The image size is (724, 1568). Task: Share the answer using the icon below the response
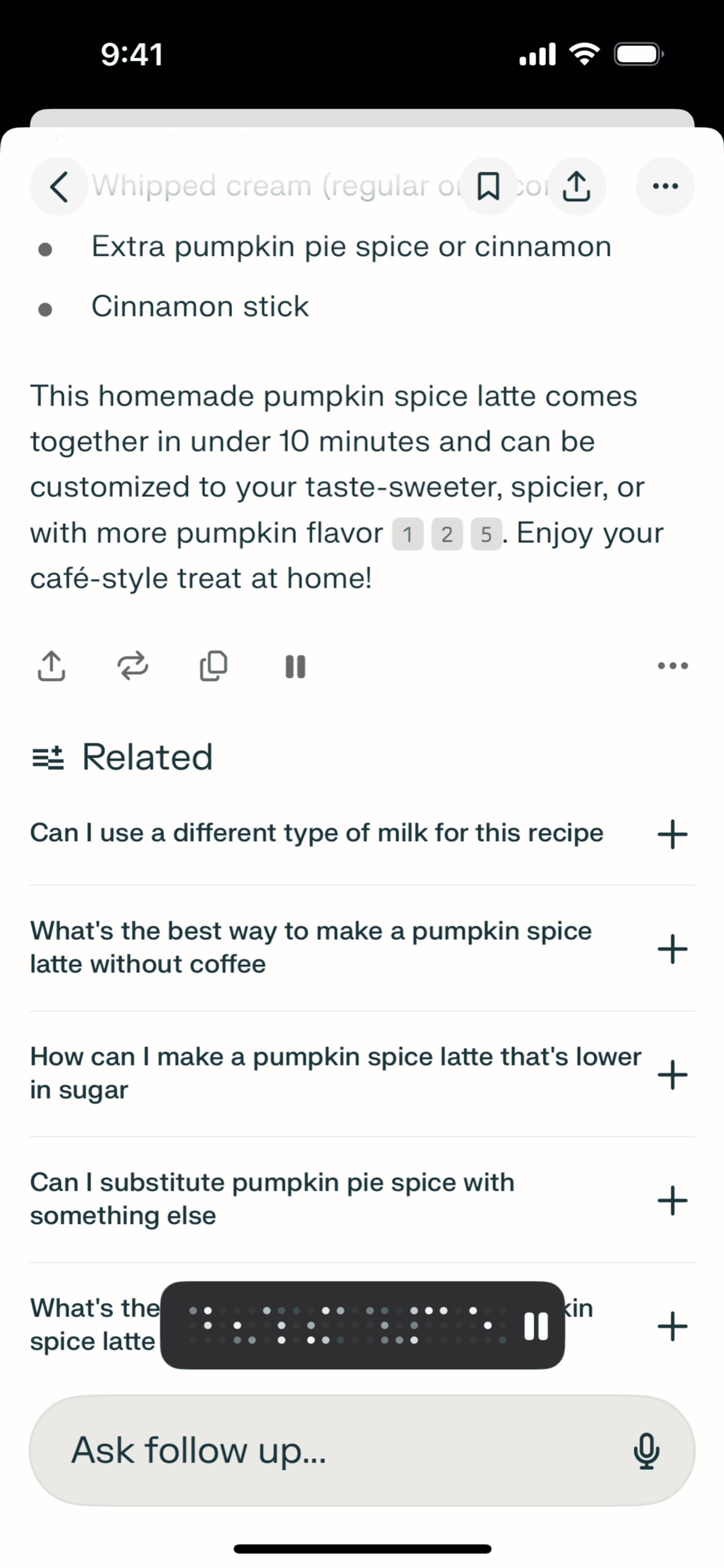(x=52, y=666)
